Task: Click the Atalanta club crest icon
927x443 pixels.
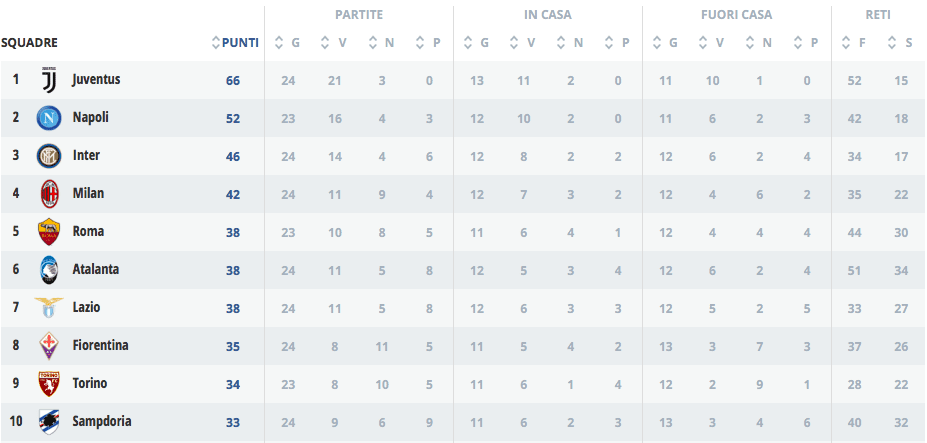Action: pyautogui.click(x=49, y=270)
